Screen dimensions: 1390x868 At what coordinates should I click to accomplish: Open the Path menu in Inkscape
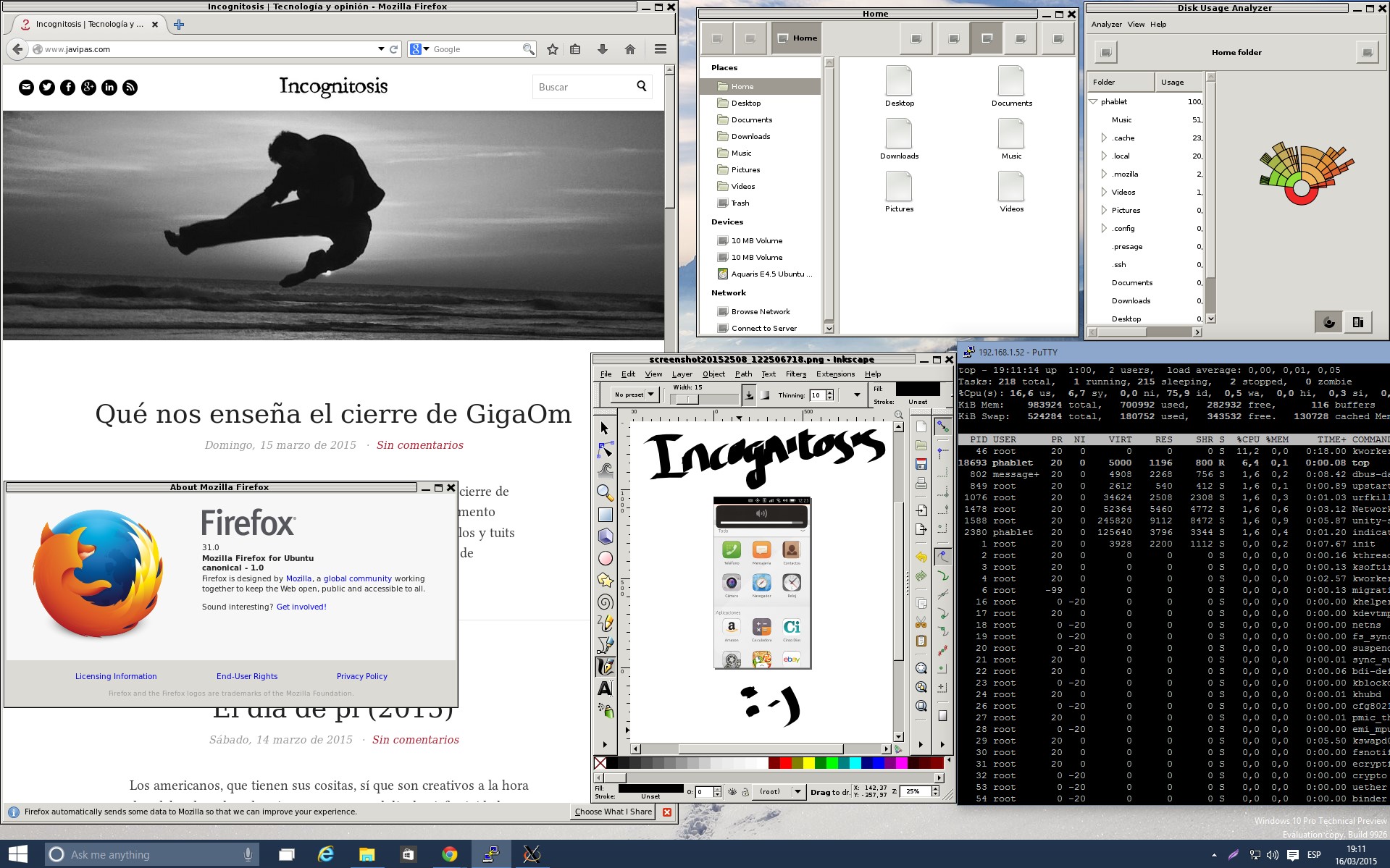coord(743,374)
